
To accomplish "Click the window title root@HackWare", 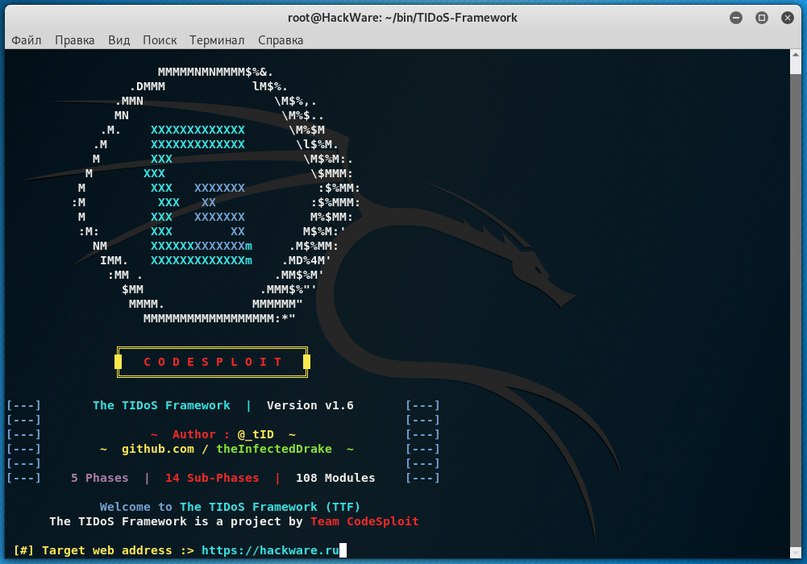I will coord(402,18).
